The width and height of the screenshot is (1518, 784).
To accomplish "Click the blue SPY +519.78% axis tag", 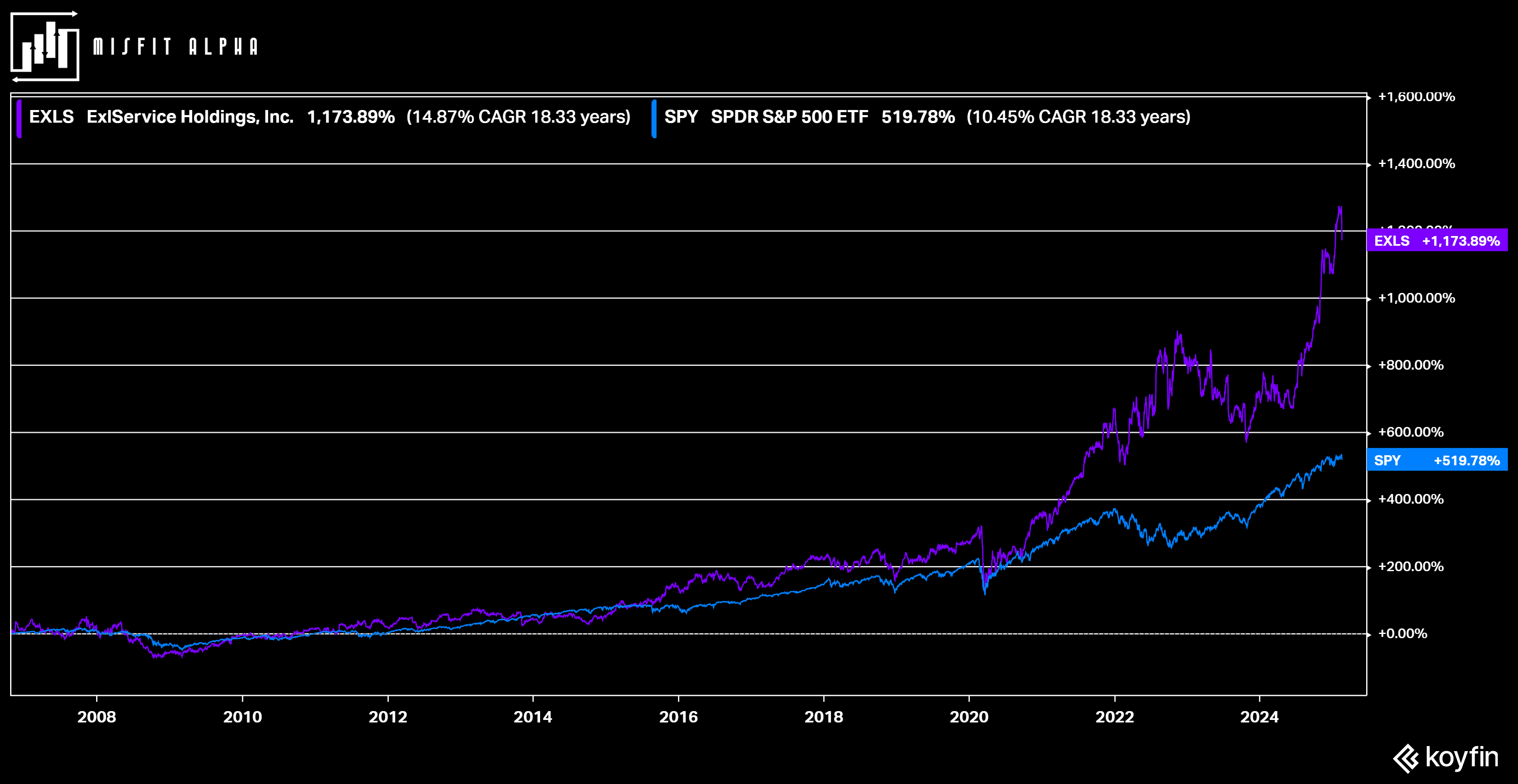I will click(x=1437, y=460).
